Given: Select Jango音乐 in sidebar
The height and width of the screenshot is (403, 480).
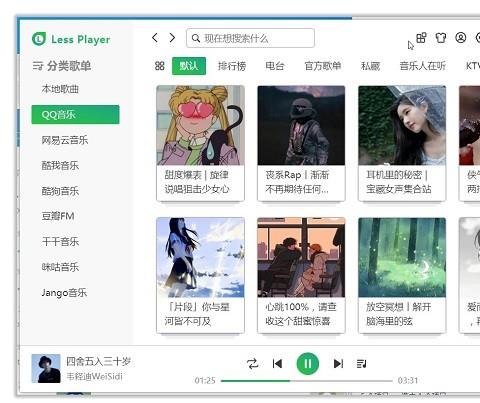Looking at the screenshot, I should tap(64, 293).
